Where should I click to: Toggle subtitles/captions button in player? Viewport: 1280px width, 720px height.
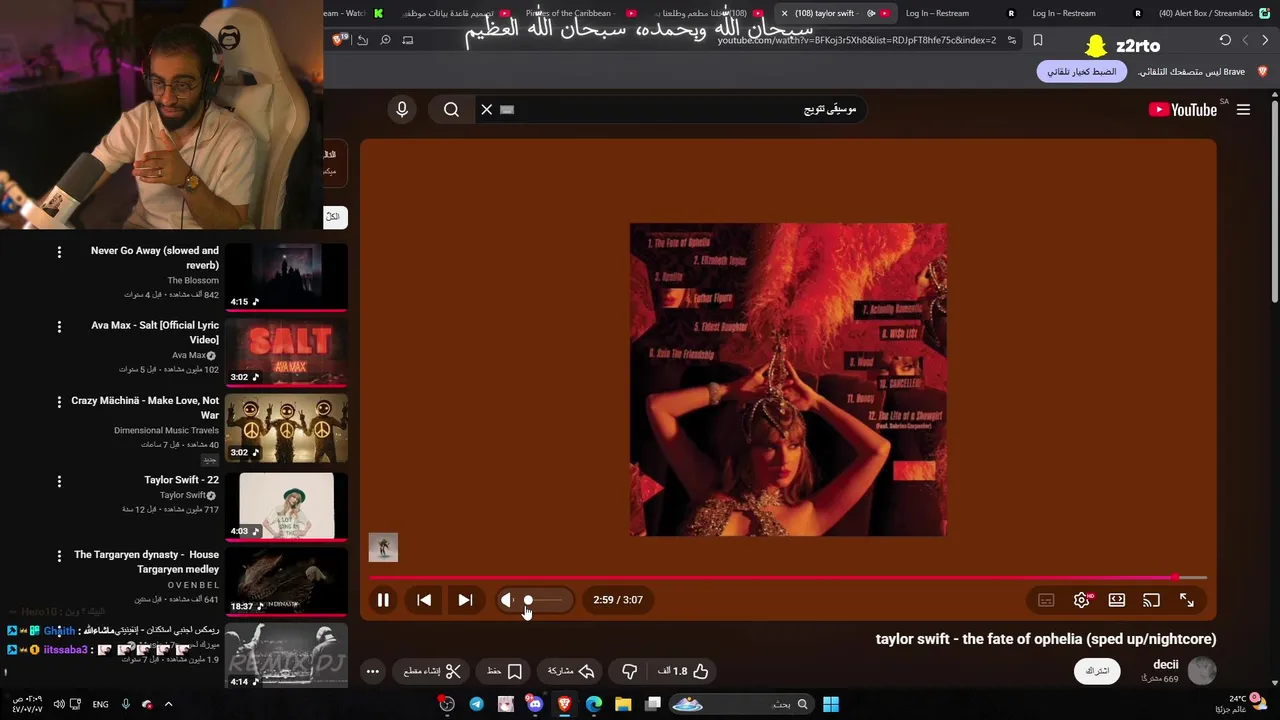(x=1046, y=600)
